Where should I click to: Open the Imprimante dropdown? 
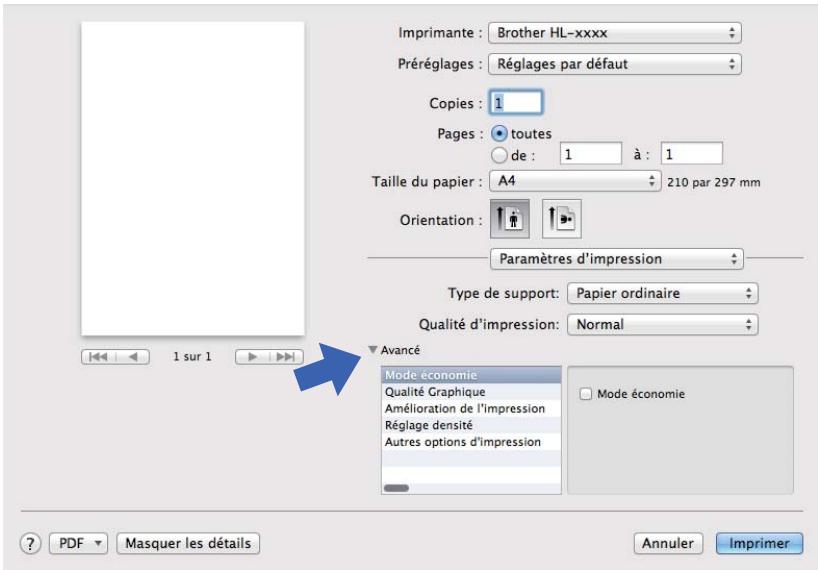[x=615, y=33]
